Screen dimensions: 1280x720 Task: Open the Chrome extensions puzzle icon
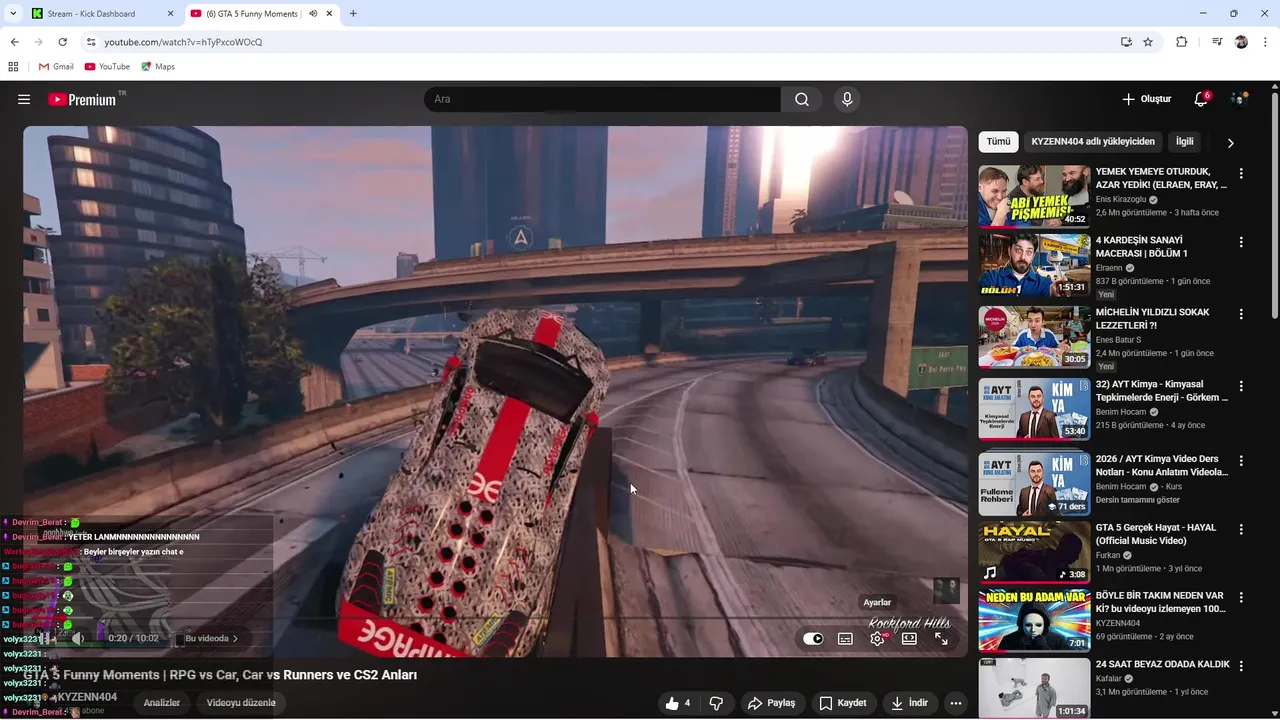[x=1181, y=42]
